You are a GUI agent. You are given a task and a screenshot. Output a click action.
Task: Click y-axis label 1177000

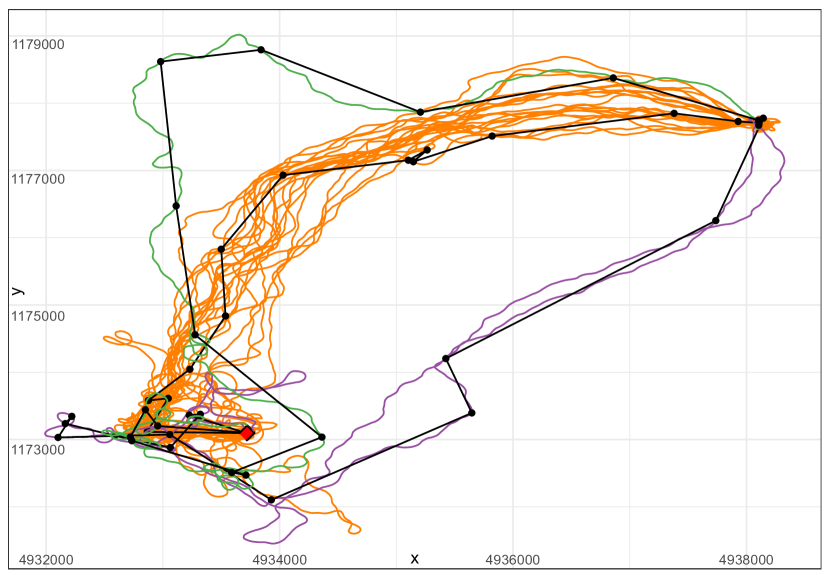38,179
